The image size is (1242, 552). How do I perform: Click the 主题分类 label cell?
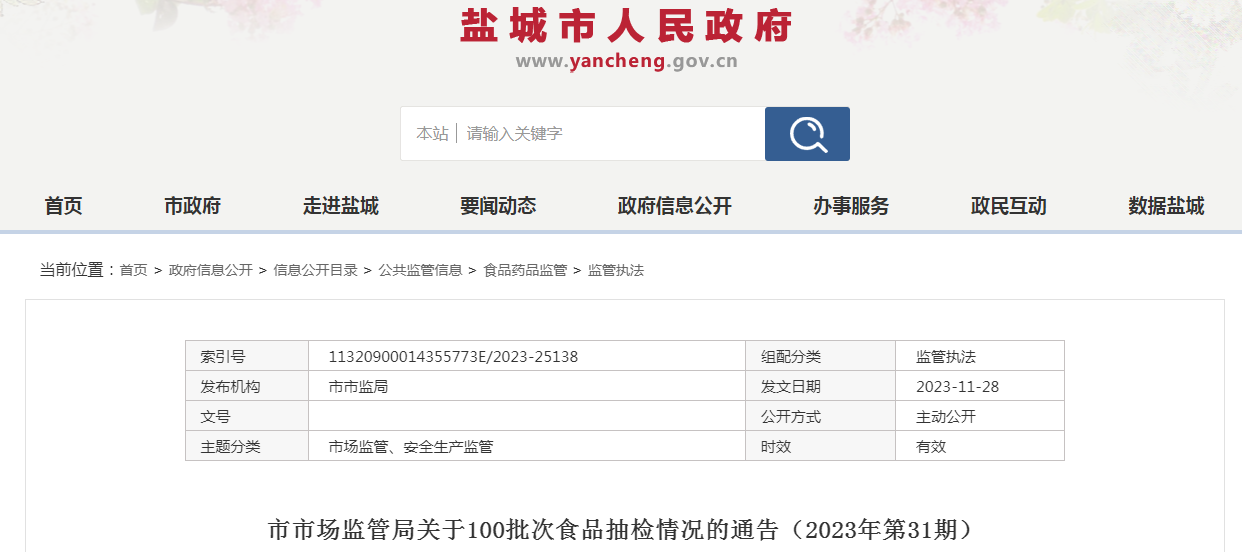pos(247,446)
